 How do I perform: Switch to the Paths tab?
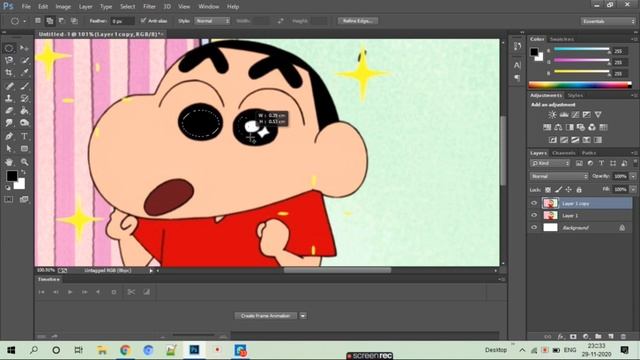tap(589, 153)
